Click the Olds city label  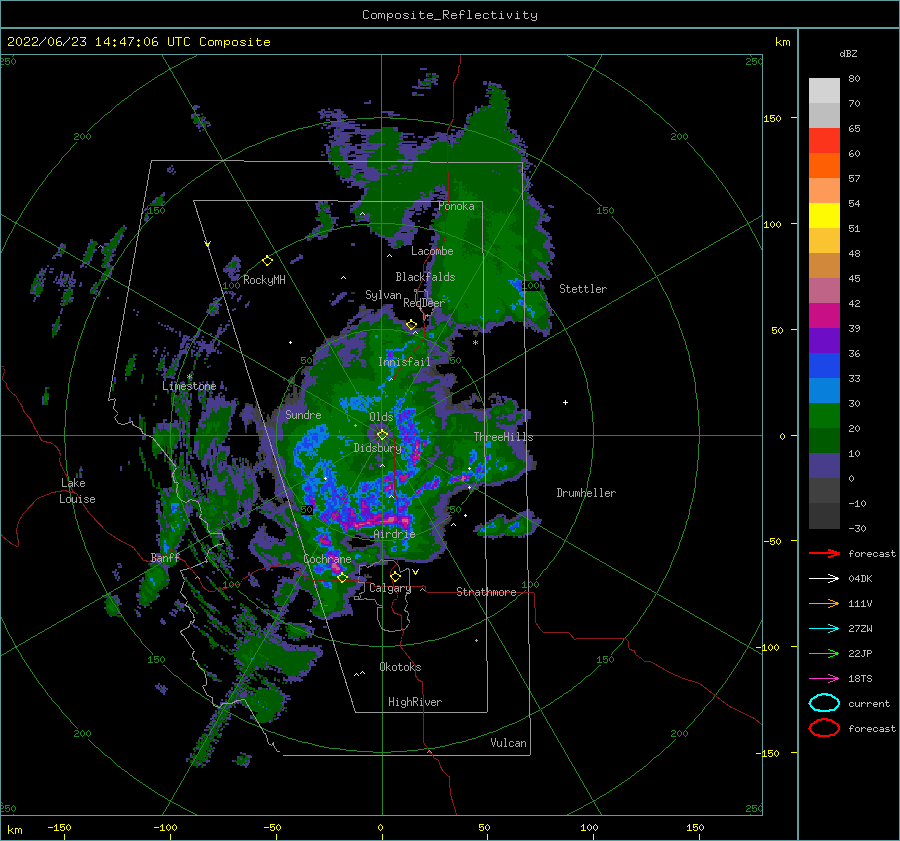click(x=381, y=417)
